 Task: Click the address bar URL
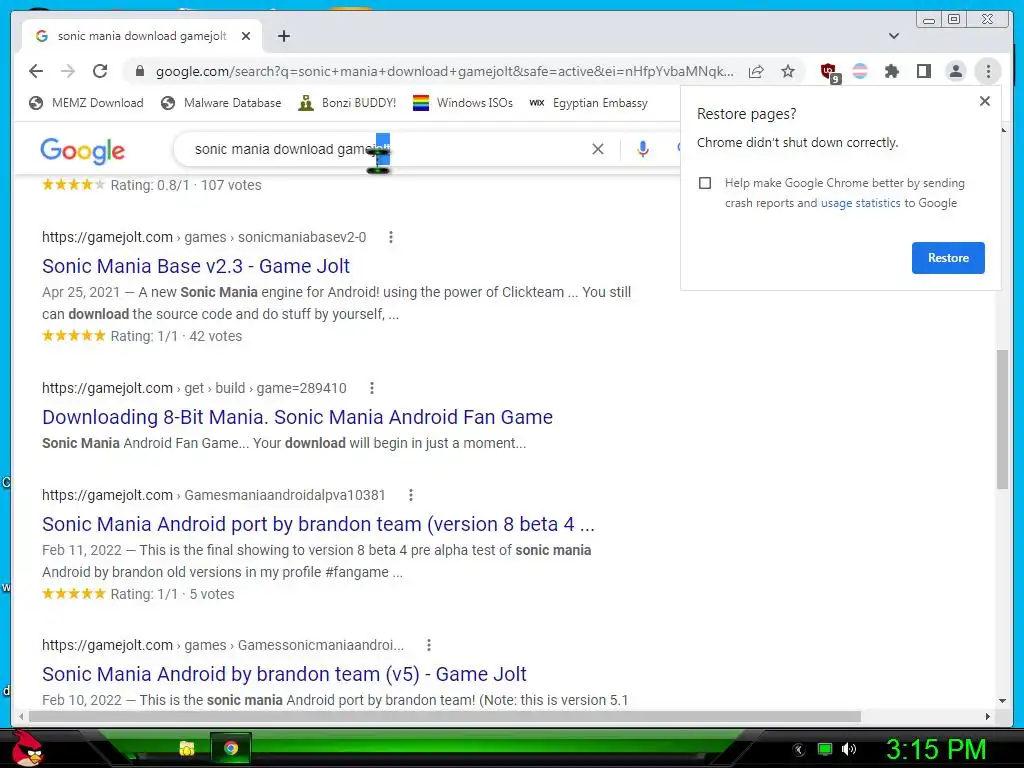coord(444,71)
